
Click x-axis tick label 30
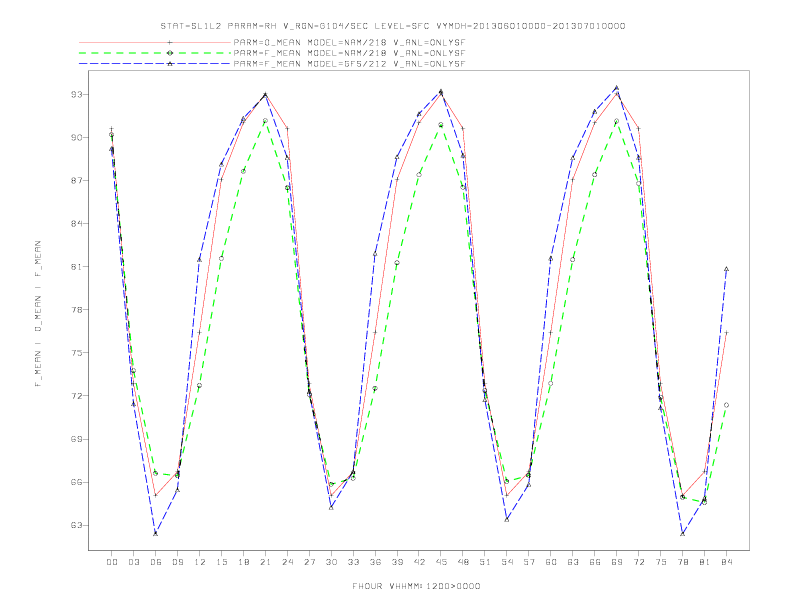pos(331,562)
